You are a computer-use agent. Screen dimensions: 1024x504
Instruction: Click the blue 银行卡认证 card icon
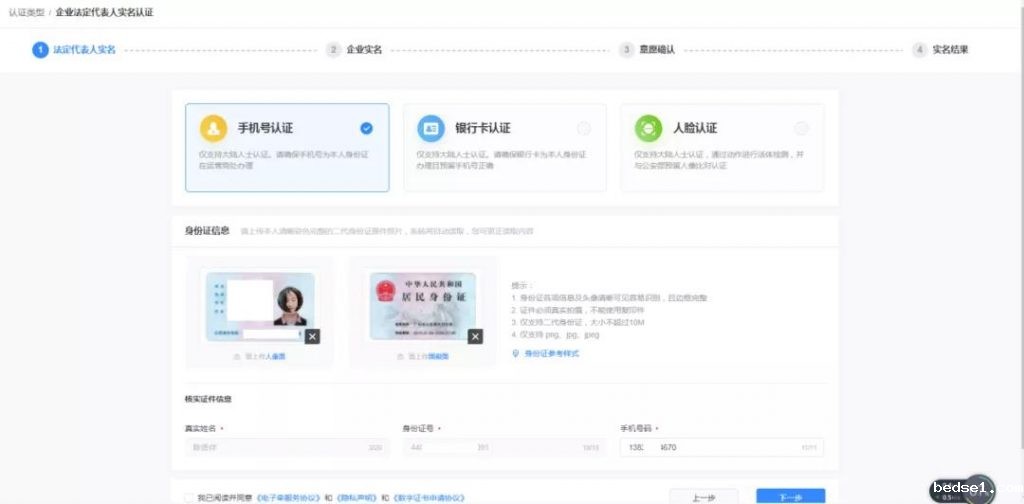click(x=431, y=128)
